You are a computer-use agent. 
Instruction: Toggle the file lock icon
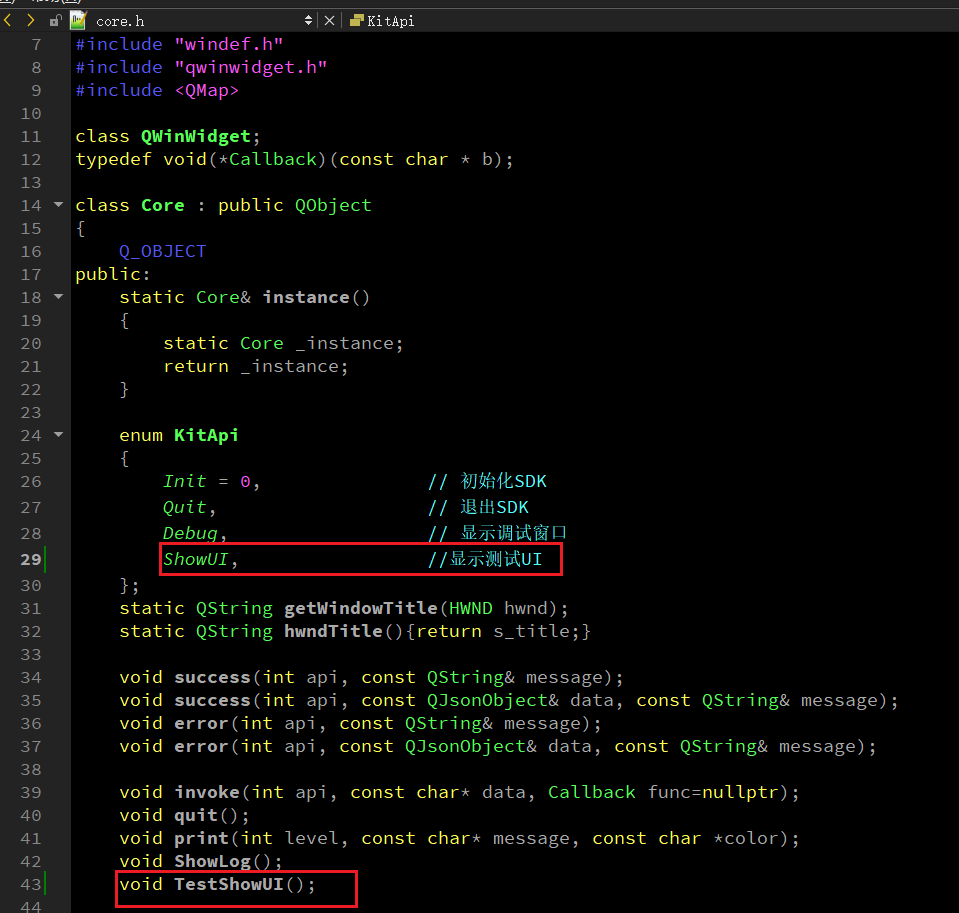55,21
